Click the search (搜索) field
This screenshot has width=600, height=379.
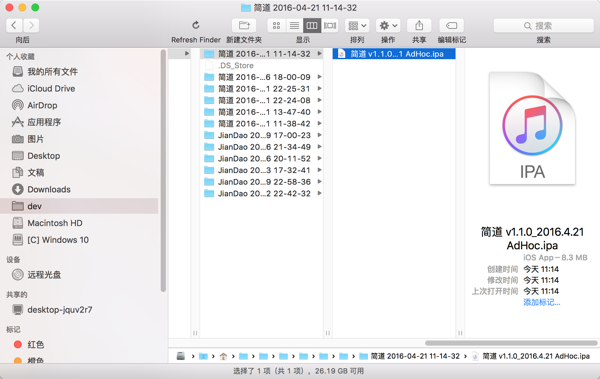pyautogui.click(x=543, y=26)
